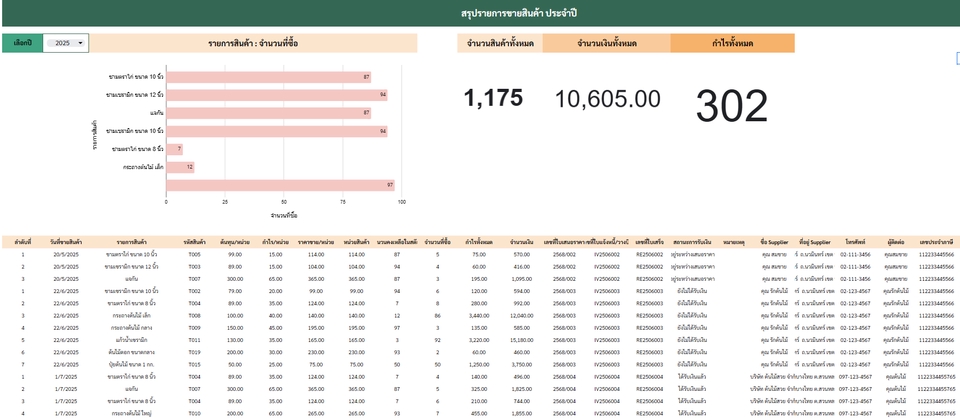Select the cell with product code T011
Screen dimensions: 960x418
pos(194,339)
